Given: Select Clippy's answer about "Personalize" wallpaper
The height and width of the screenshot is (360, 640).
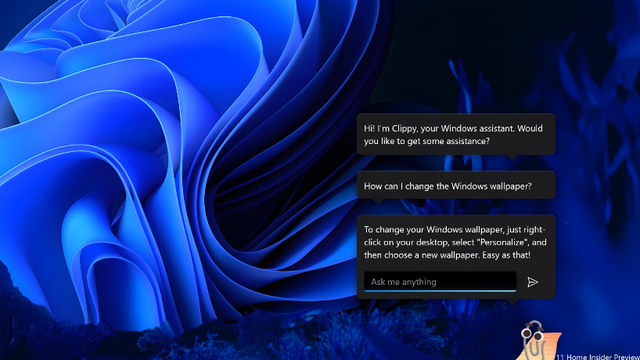Looking at the screenshot, I should [455, 242].
